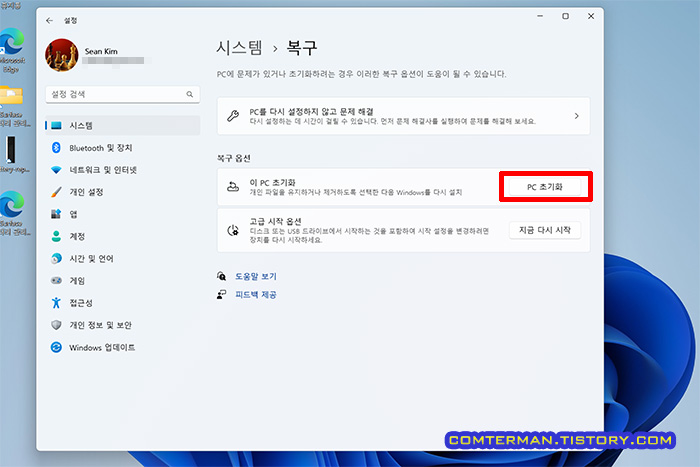The width and height of the screenshot is (700, 467).
Task: Click the PC 초기화 button
Action: [545, 187]
